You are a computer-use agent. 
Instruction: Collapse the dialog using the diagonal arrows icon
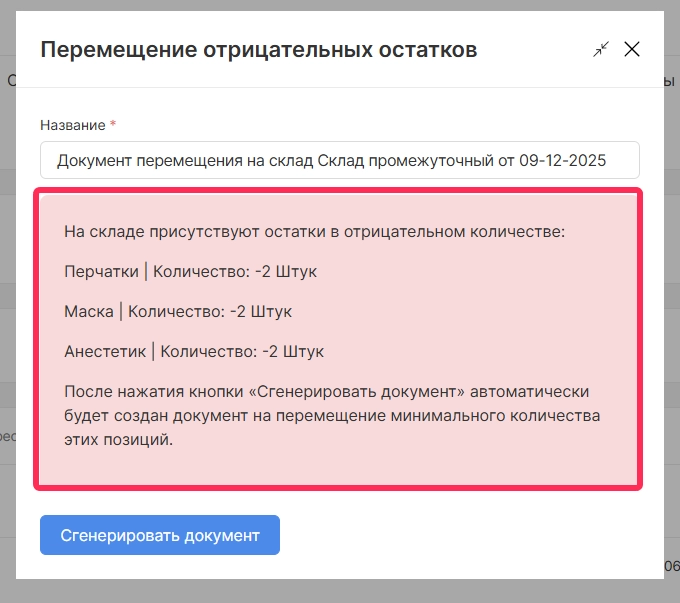600,49
